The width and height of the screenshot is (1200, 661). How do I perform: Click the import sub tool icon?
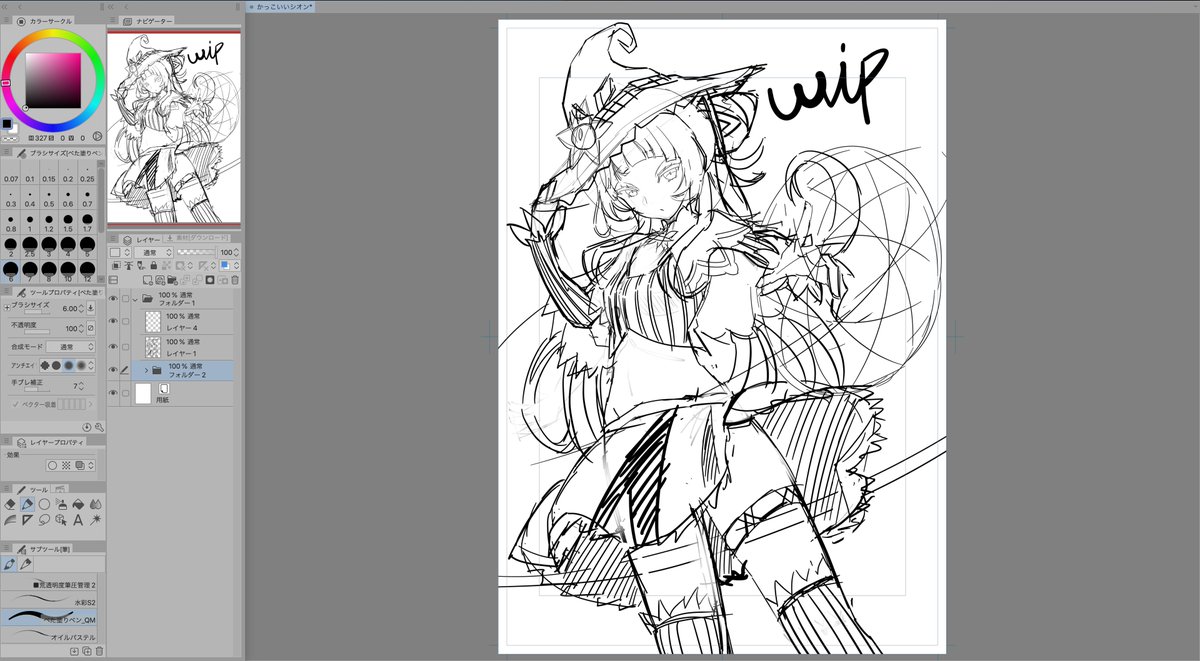tap(74, 651)
